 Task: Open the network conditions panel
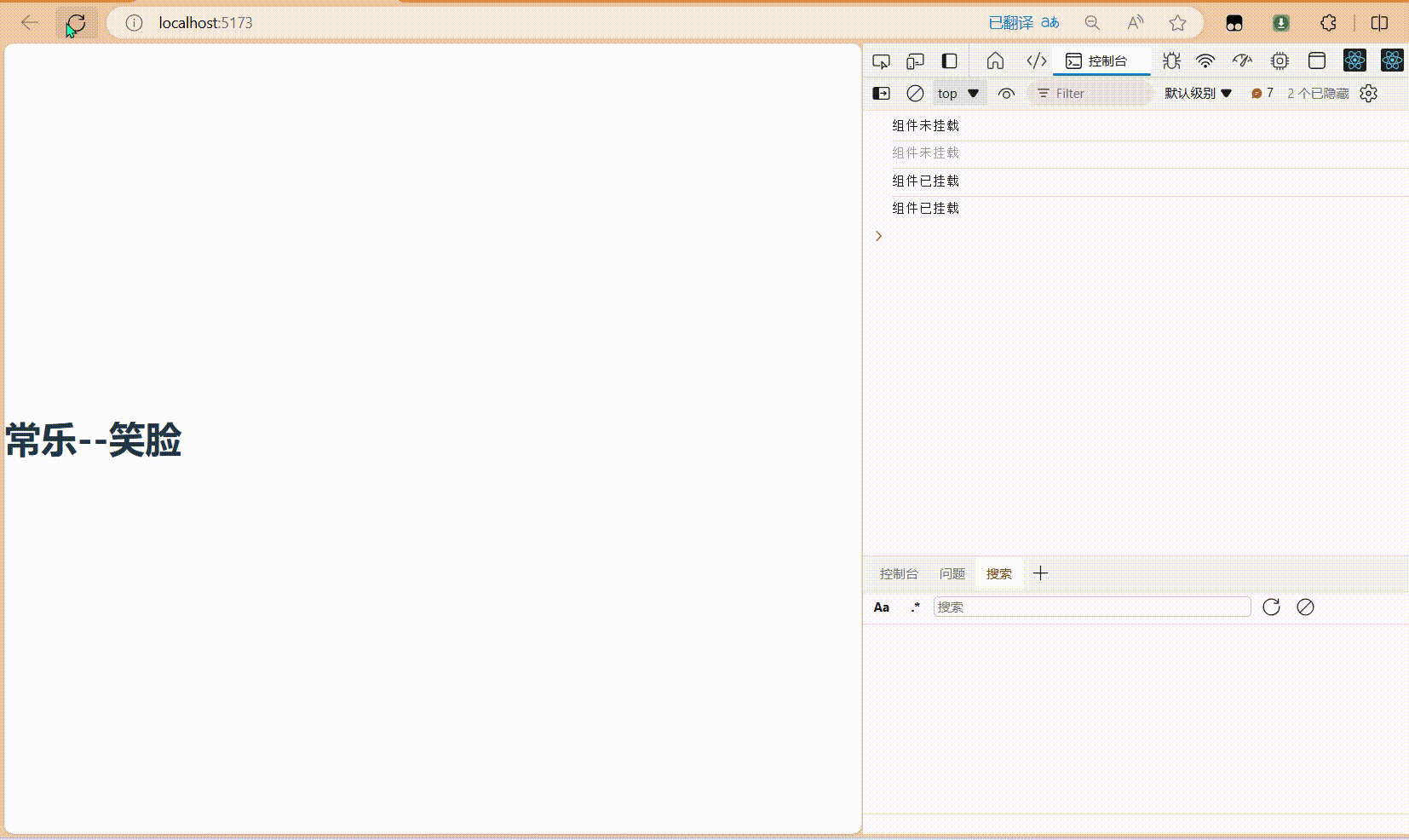coord(1205,60)
